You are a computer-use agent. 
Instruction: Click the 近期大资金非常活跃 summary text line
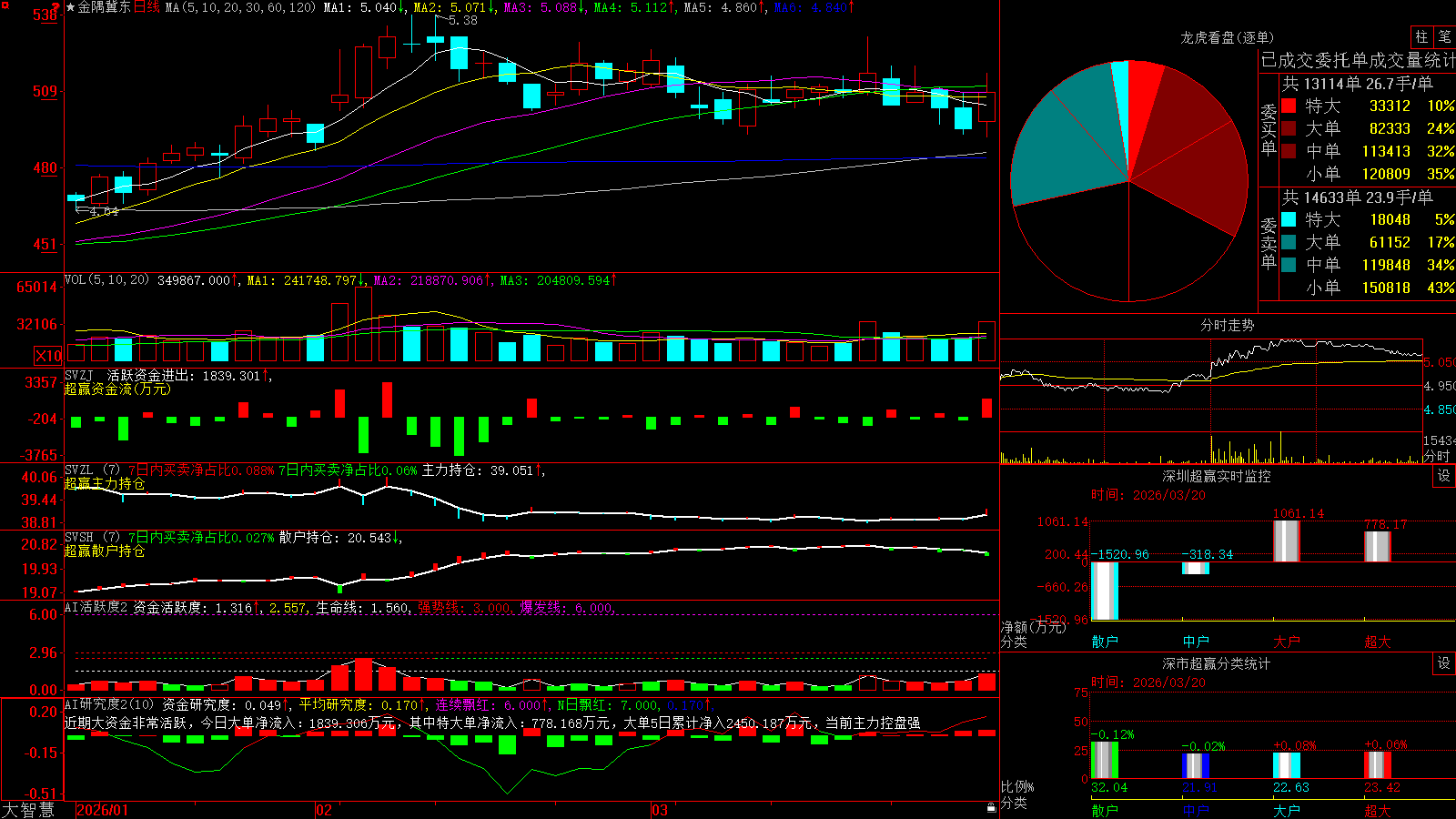[x=492, y=723]
